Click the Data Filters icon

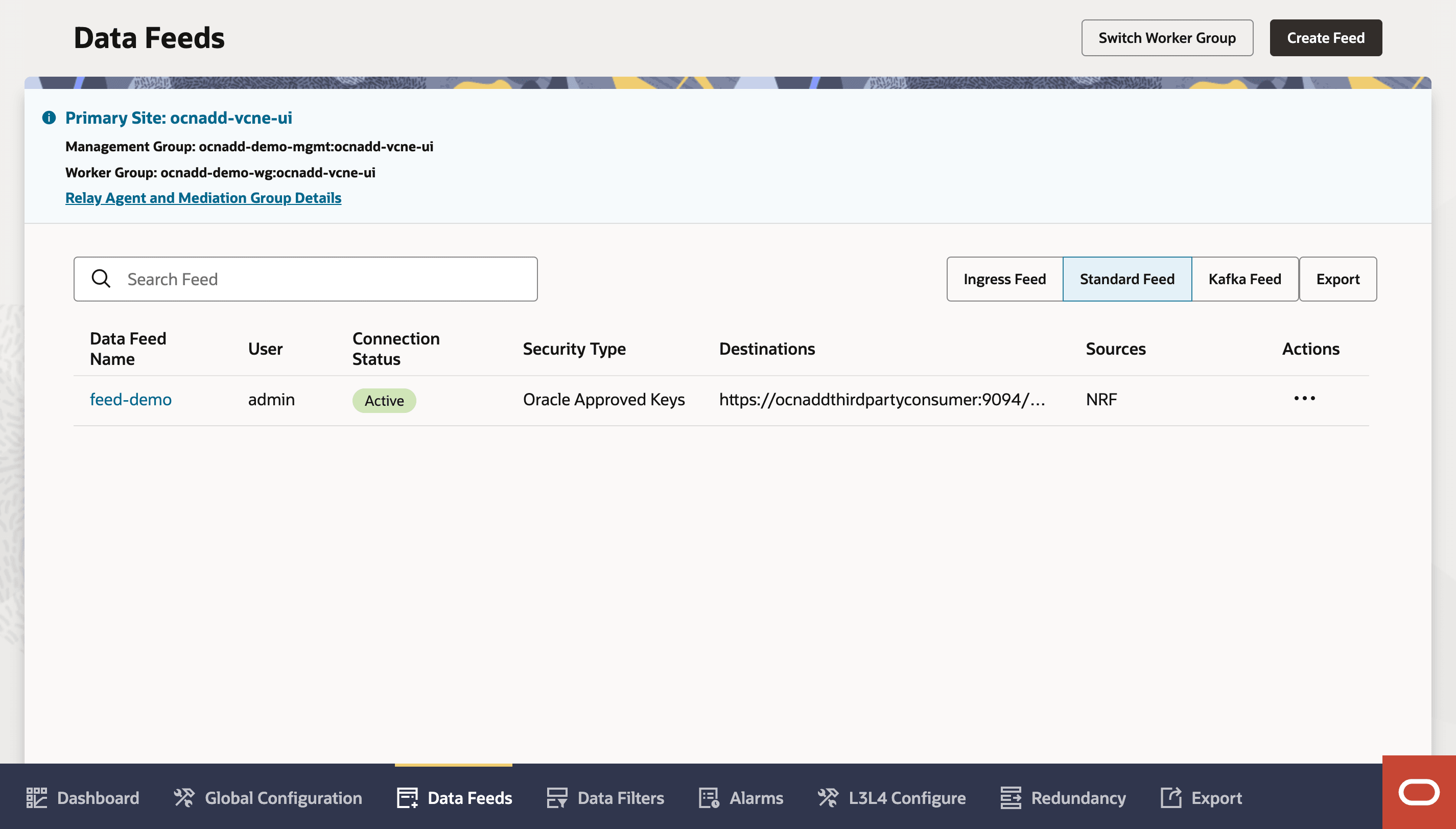pos(557,798)
